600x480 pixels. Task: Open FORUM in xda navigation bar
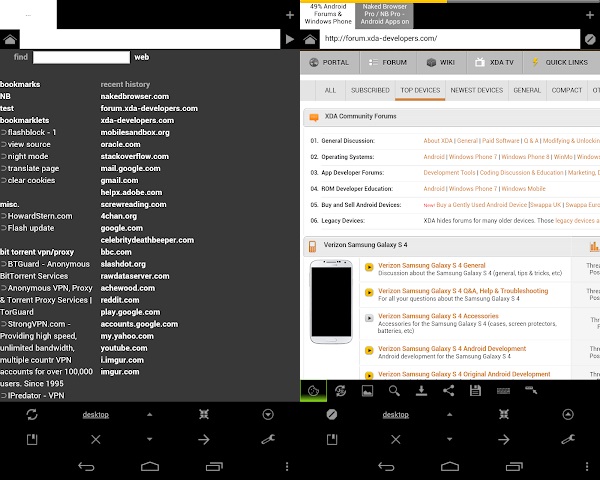point(388,62)
